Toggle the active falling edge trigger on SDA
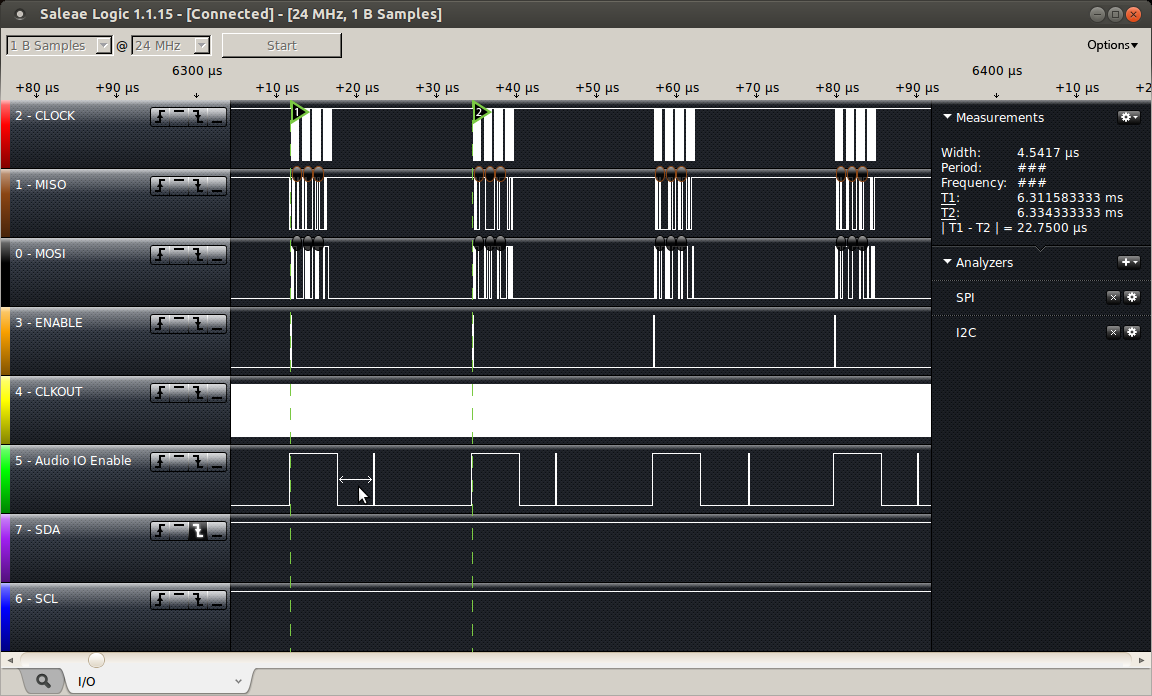The image size is (1152, 696). (x=199, y=531)
